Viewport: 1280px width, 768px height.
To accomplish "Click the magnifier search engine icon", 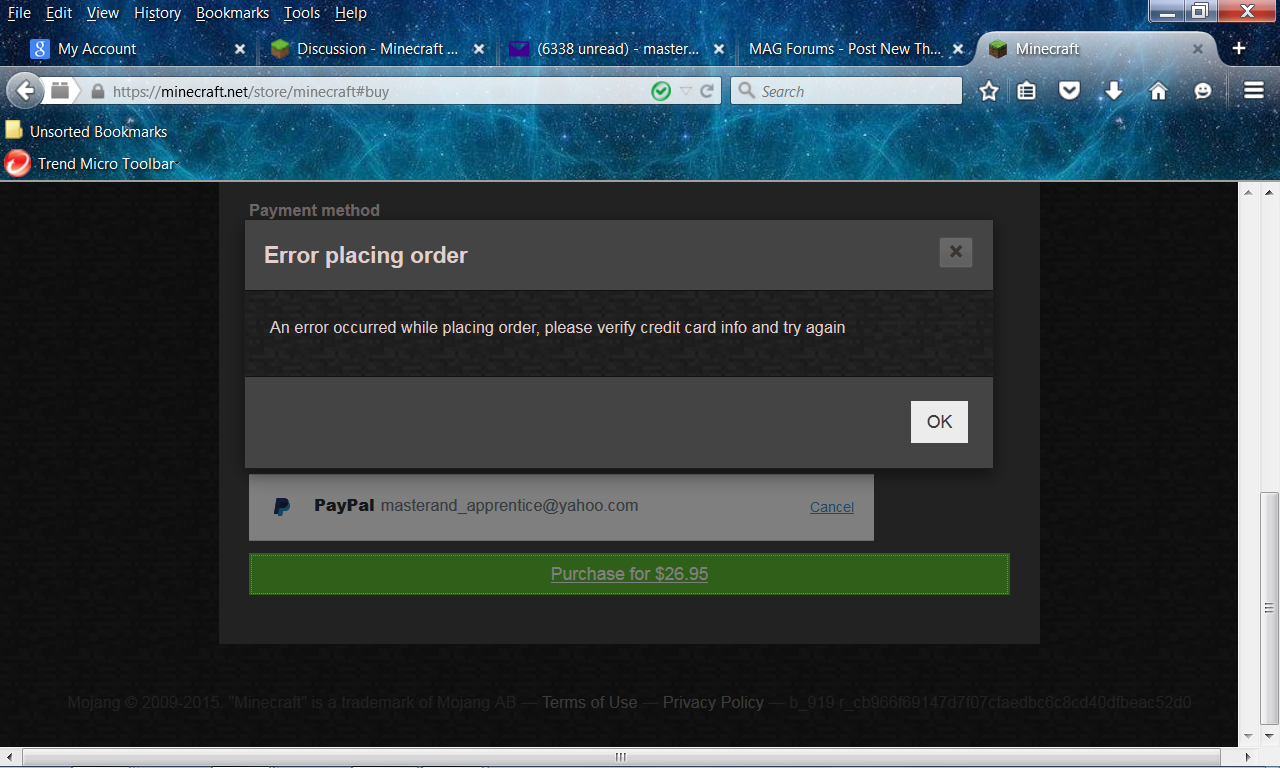I will pyautogui.click(x=746, y=91).
